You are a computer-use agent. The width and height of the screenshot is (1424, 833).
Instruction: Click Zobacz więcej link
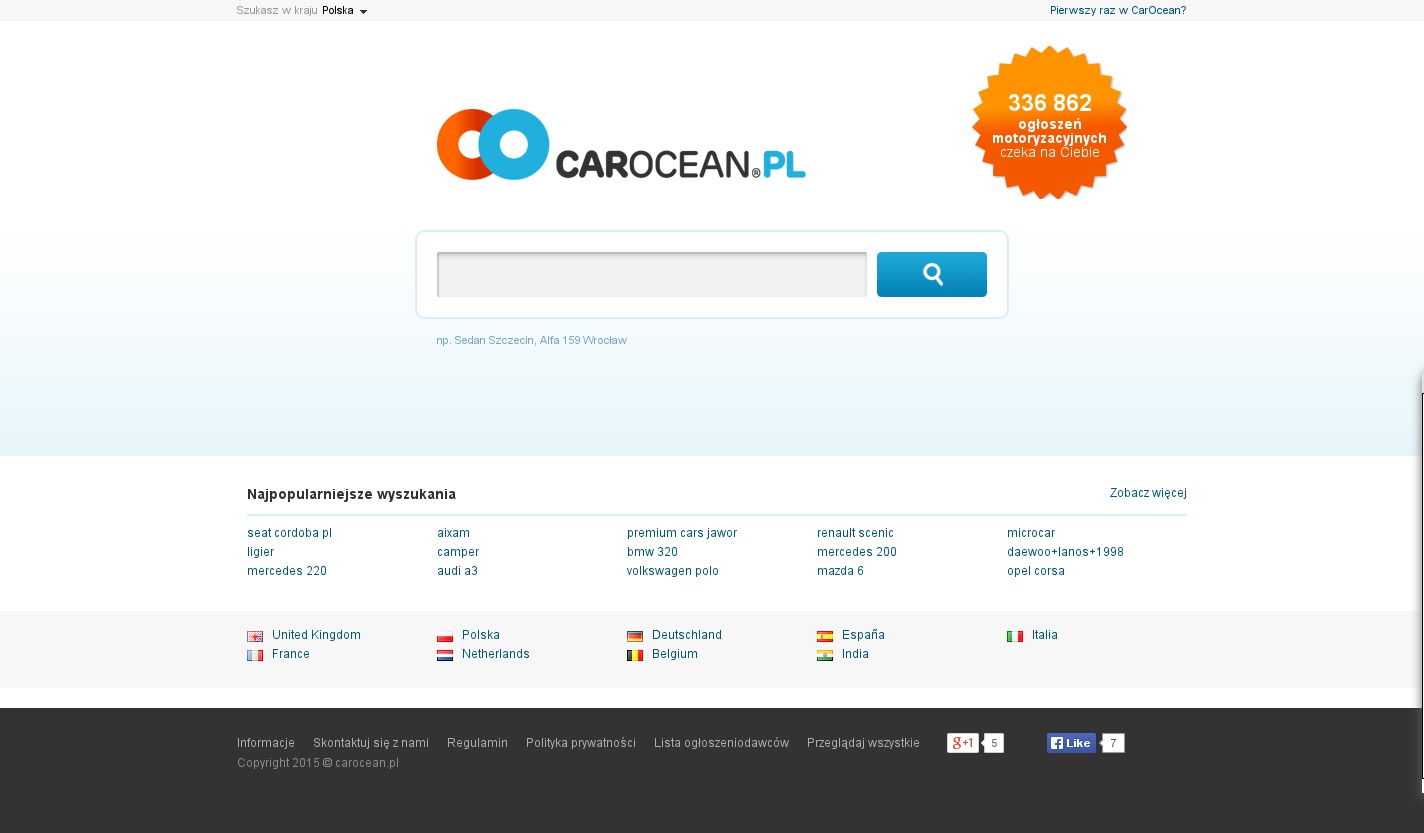click(1148, 493)
